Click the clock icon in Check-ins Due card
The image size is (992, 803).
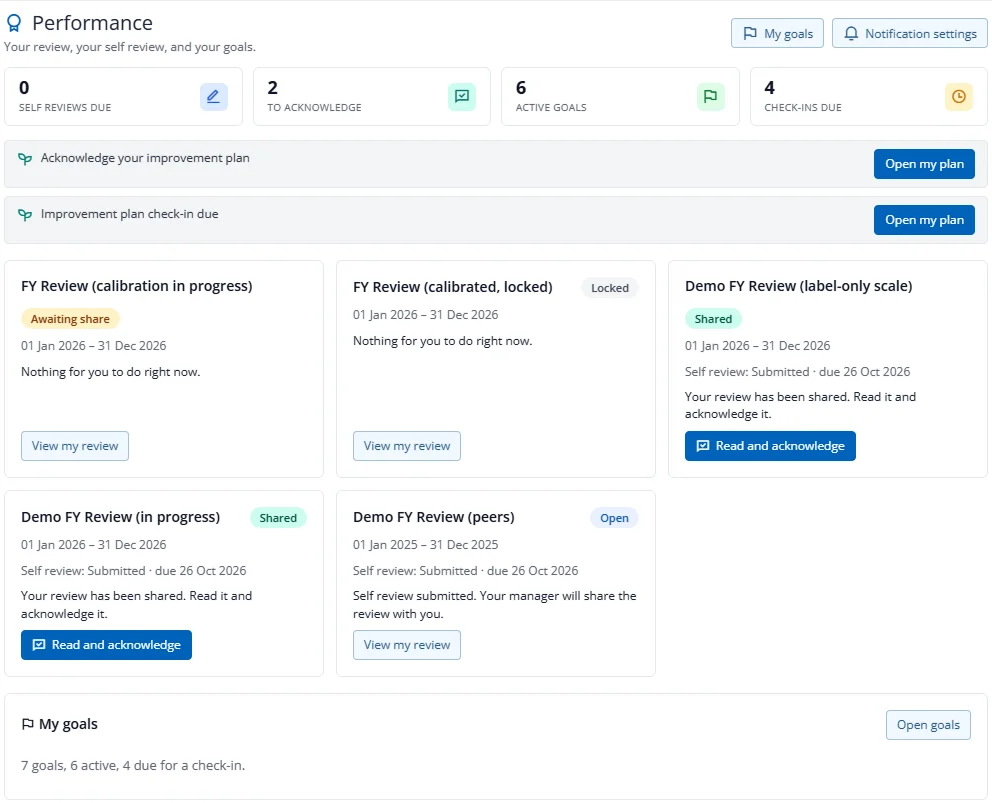coord(959,97)
